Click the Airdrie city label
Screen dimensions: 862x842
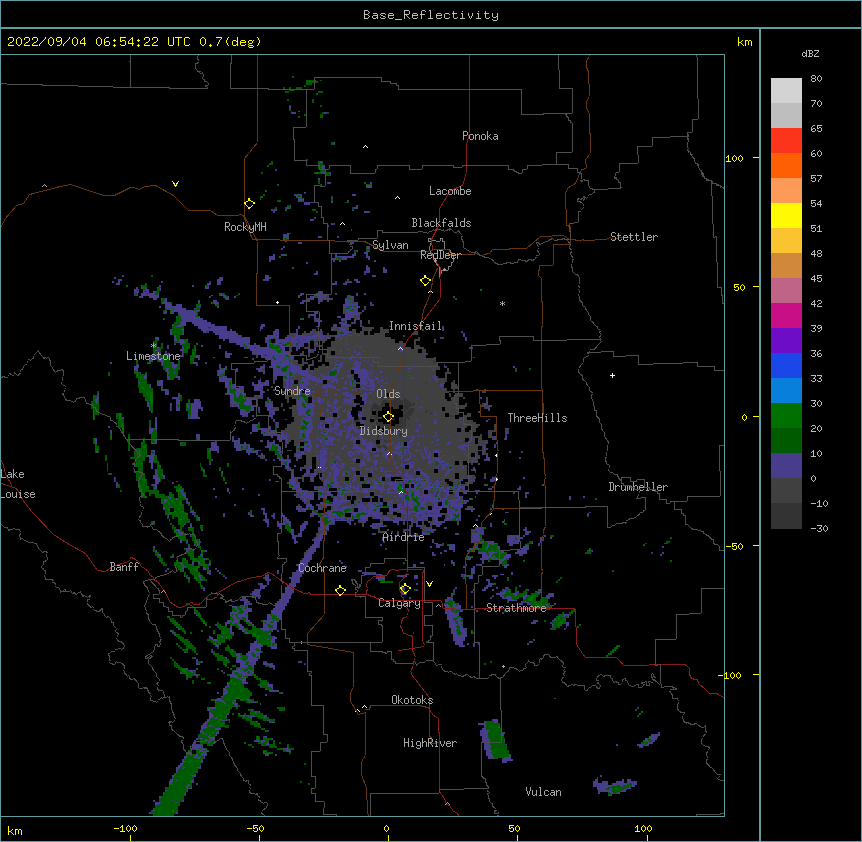click(x=404, y=537)
